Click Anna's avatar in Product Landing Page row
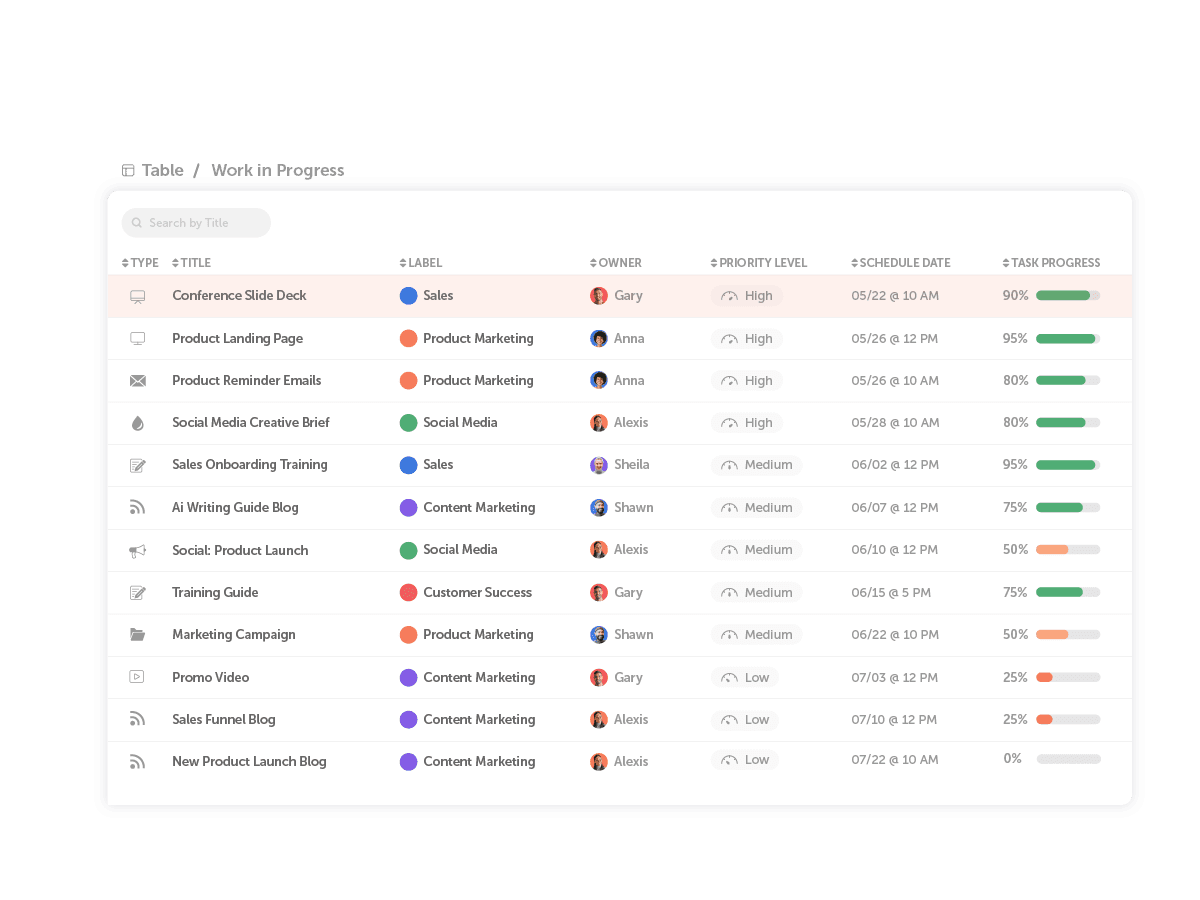 pyautogui.click(x=599, y=339)
